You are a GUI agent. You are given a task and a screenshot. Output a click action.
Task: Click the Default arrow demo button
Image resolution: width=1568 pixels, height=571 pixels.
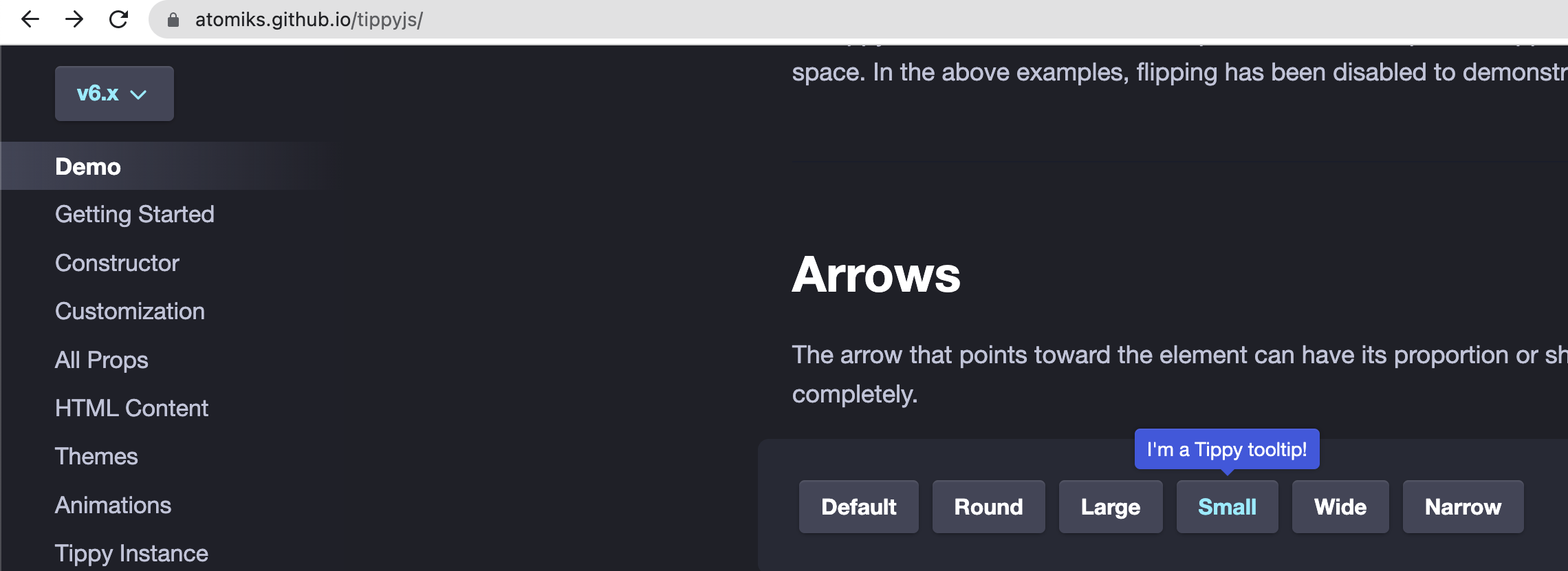click(858, 507)
